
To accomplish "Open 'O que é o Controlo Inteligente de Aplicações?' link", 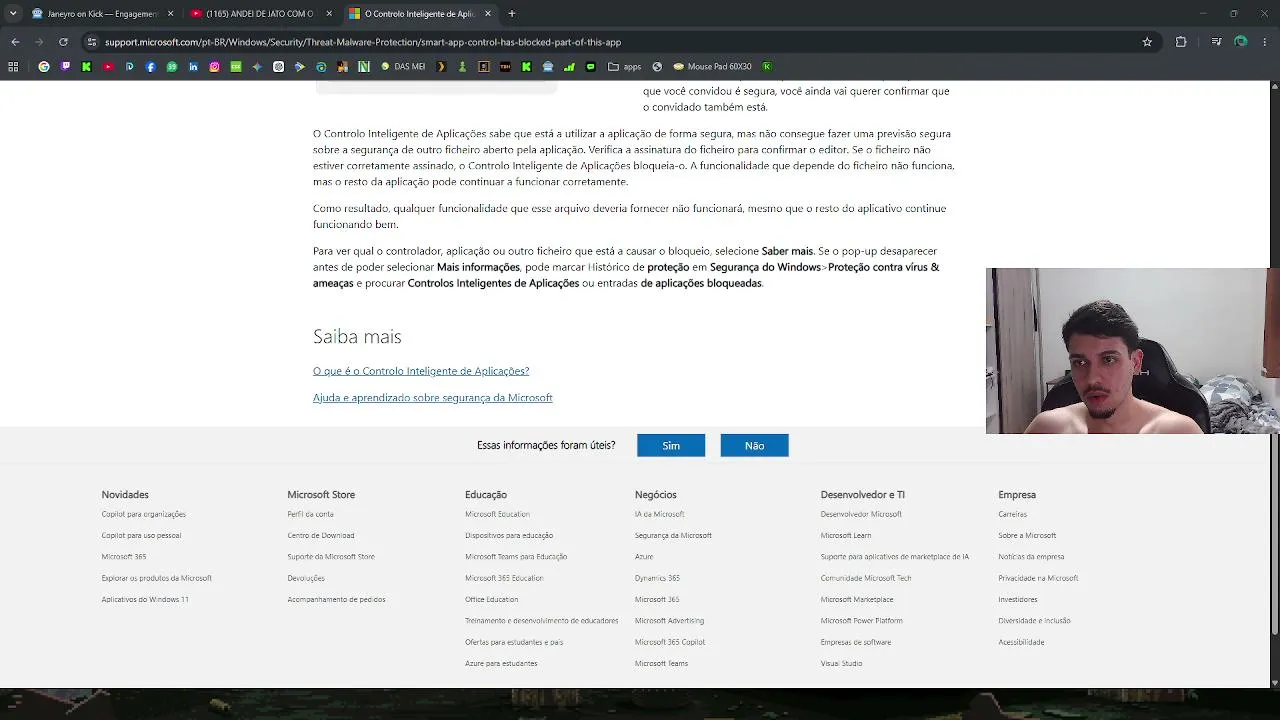I will point(421,371).
